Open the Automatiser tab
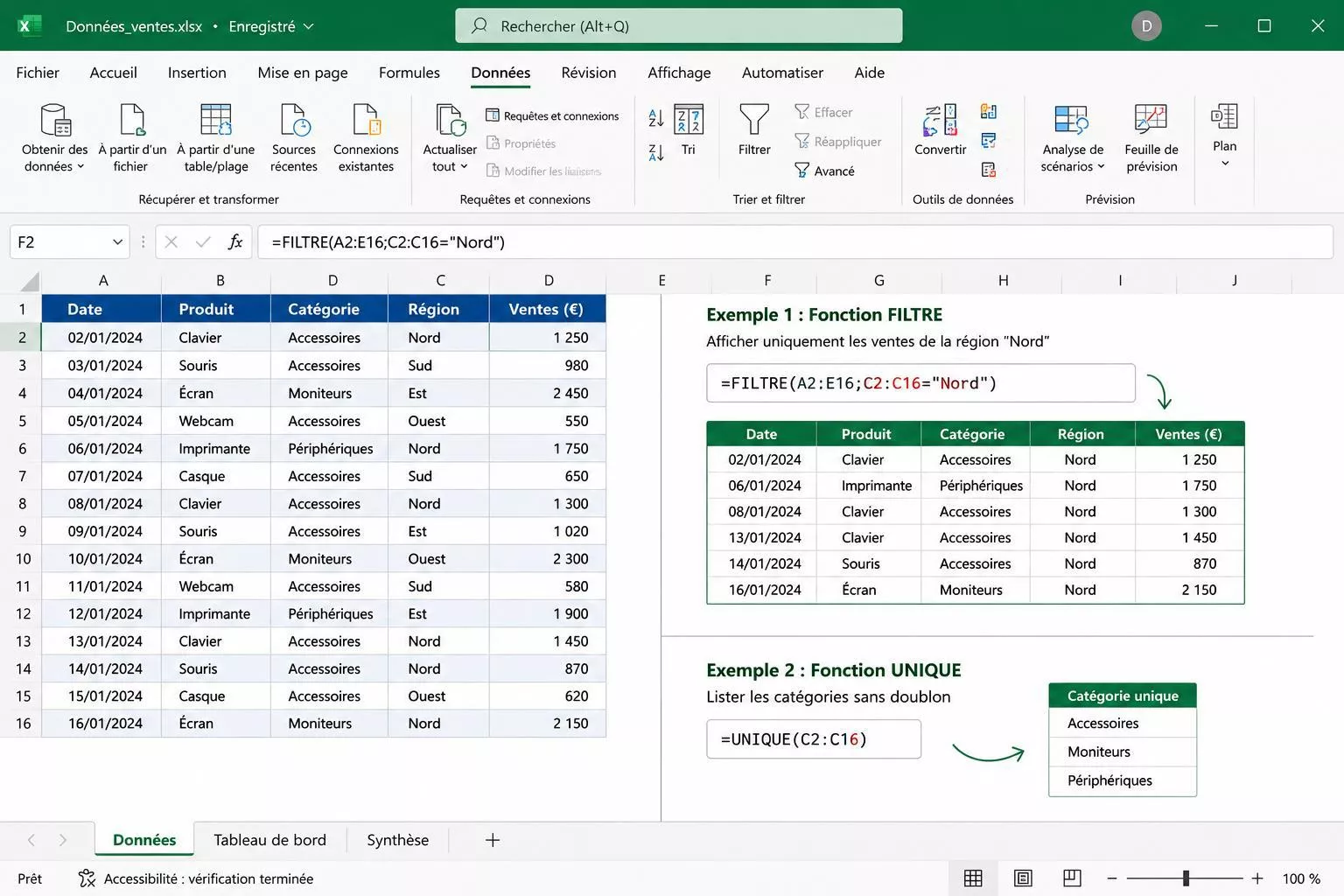The image size is (1344, 896). (x=782, y=73)
